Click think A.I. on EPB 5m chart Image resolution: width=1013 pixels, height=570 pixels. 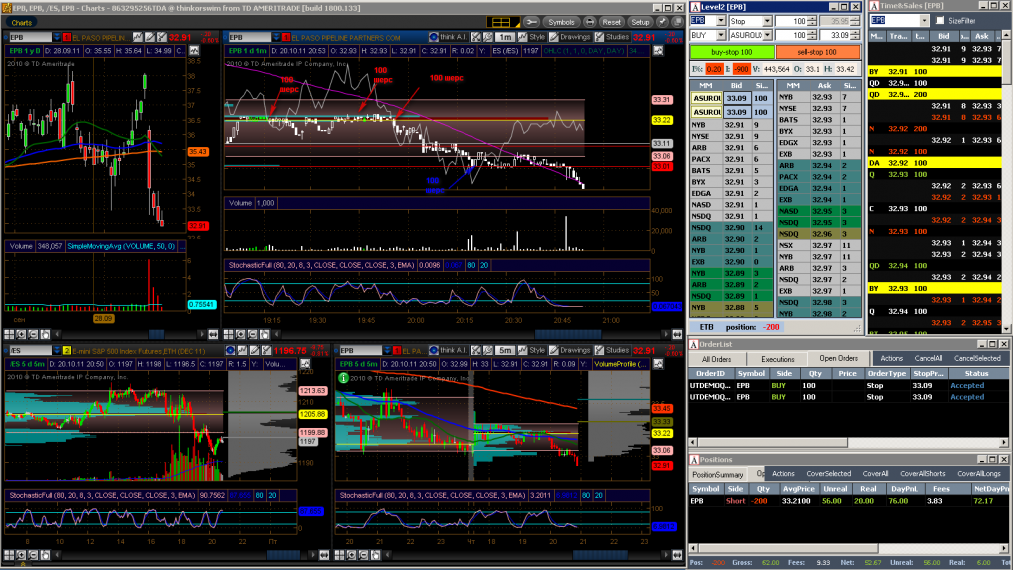[x=448, y=350]
